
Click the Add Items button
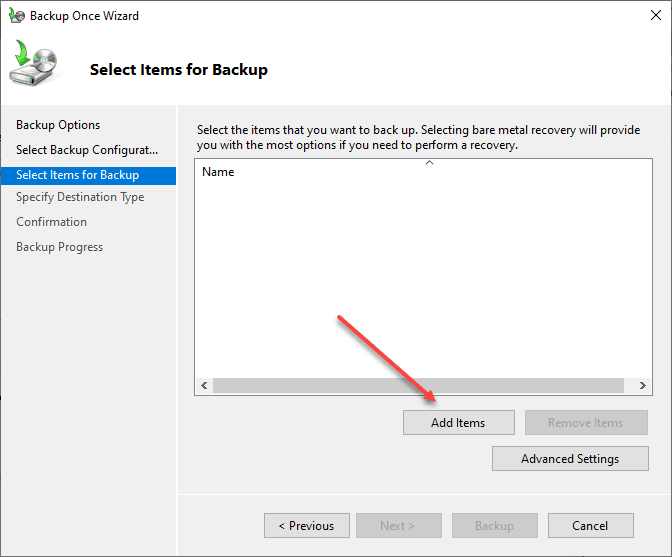[458, 423]
